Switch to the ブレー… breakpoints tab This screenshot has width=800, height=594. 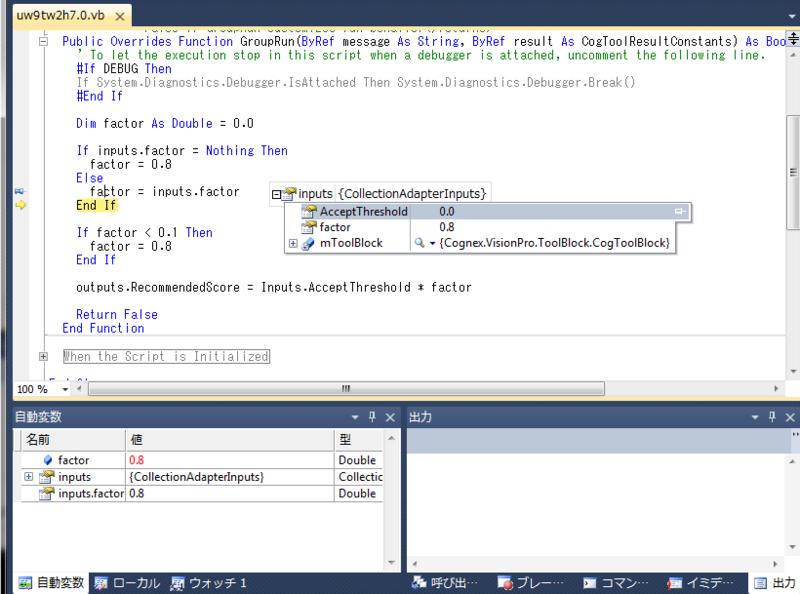click(x=531, y=583)
